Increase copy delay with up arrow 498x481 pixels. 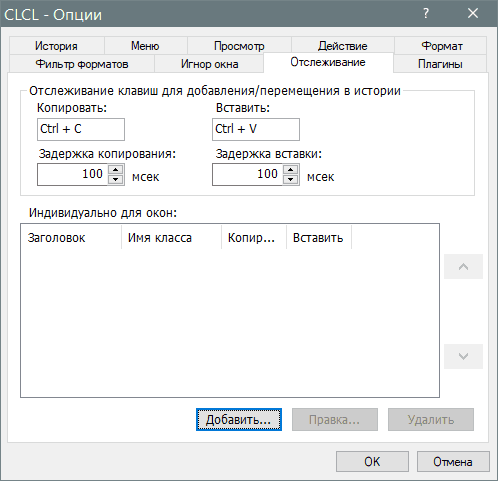pyautogui.click(x=116, y=169)
